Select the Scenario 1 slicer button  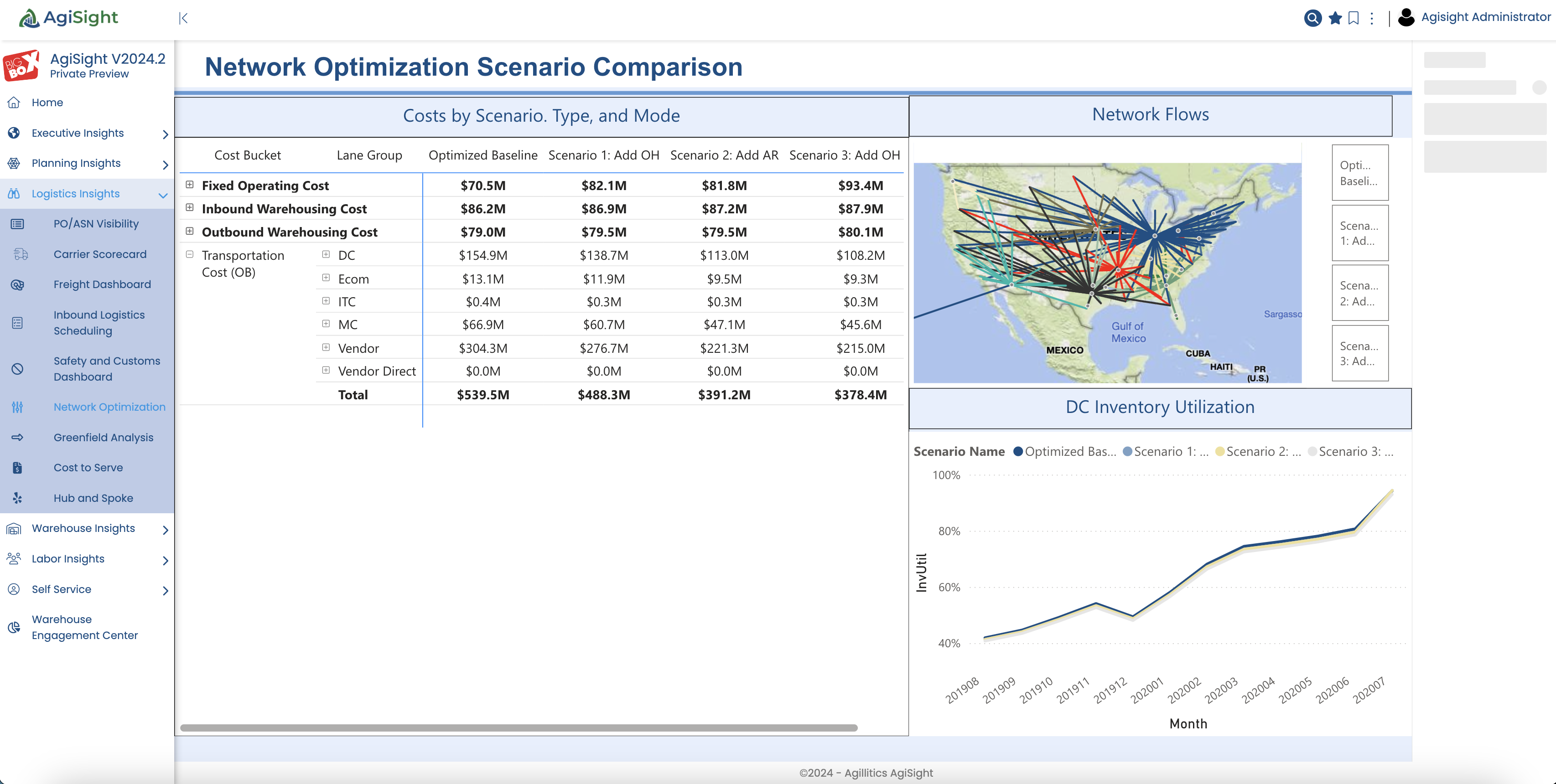(1360, 233)
